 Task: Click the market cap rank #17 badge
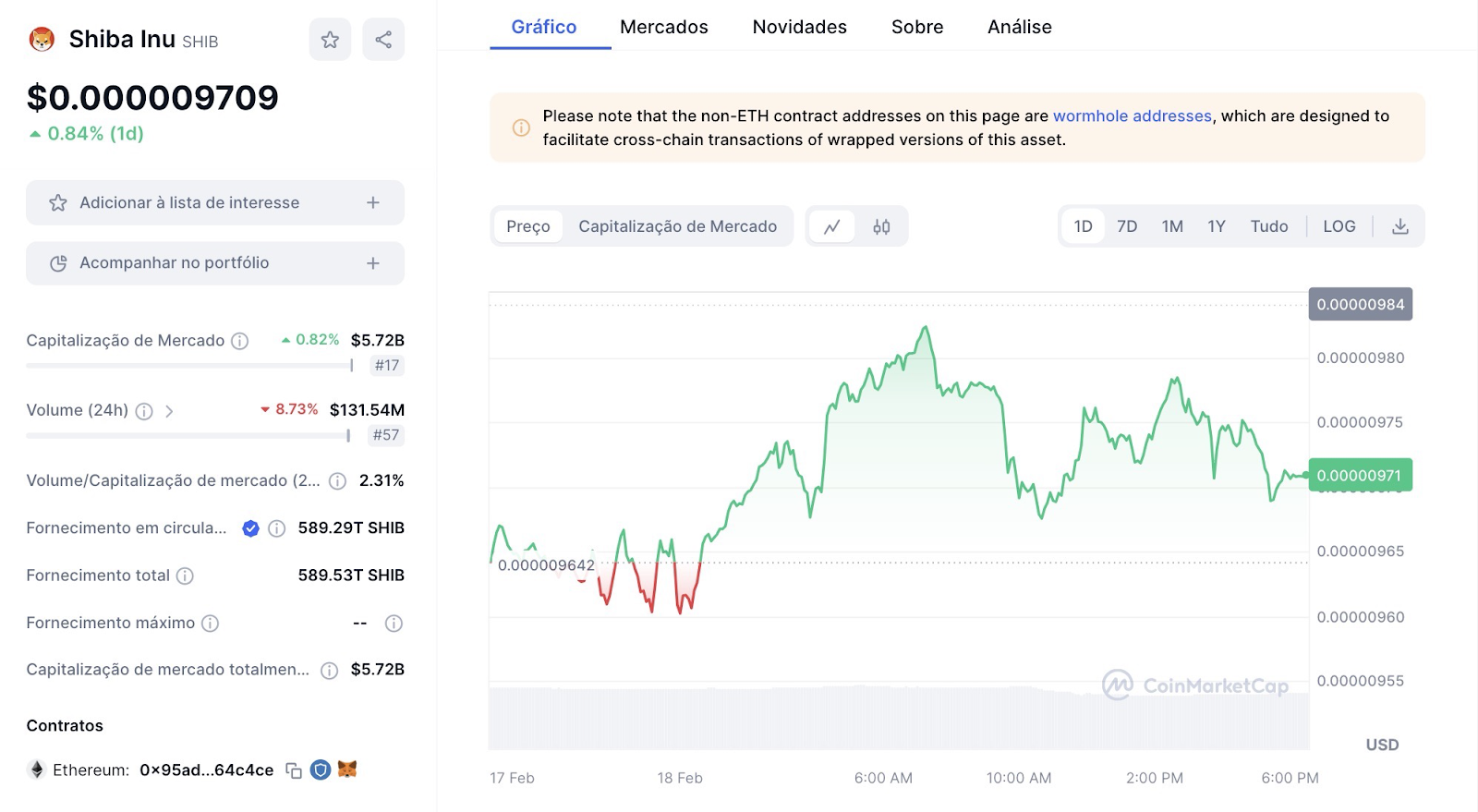pos(387,365)
